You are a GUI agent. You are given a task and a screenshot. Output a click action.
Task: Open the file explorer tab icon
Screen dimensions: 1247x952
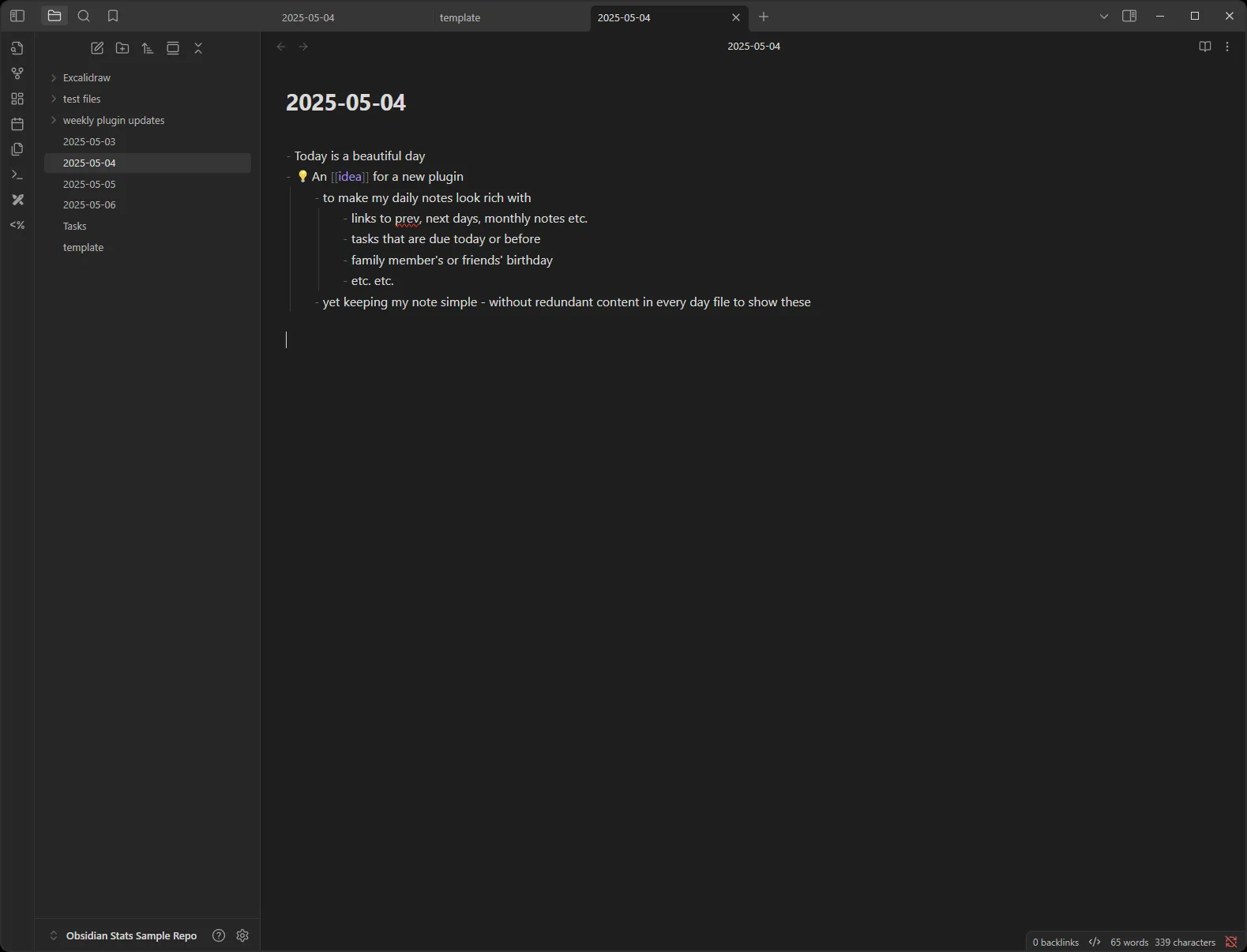pos(54,16)
